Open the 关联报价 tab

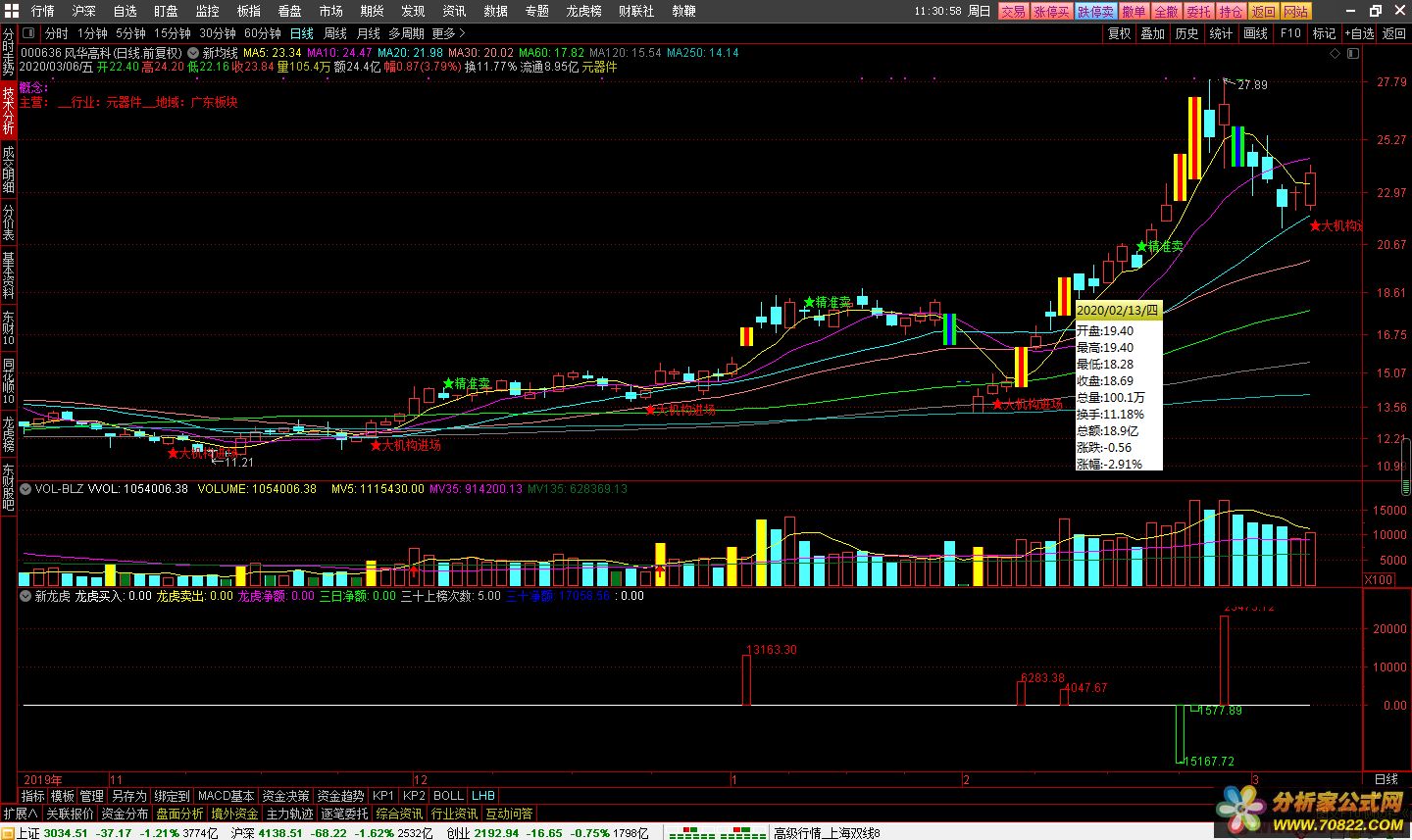point(71,814)
